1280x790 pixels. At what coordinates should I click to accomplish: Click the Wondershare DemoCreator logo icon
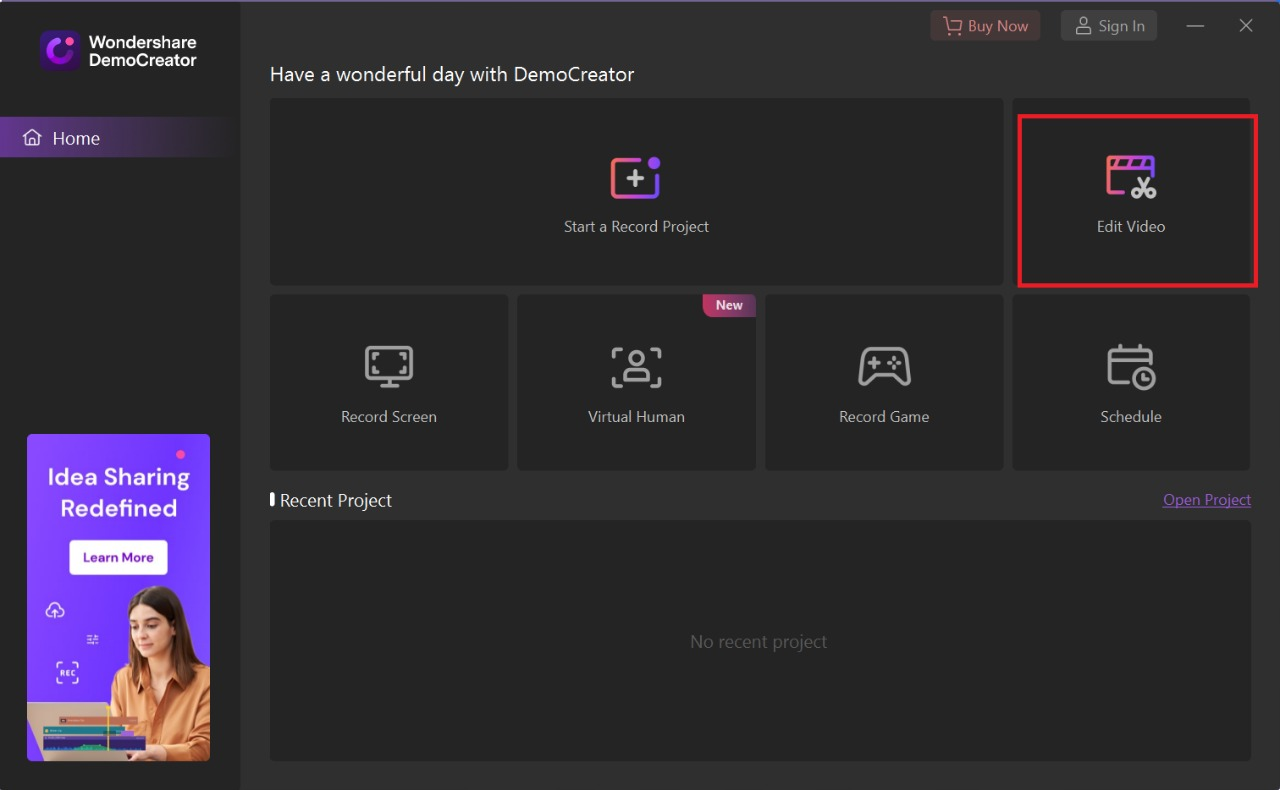pyautogui.click(x=60, y=51)
